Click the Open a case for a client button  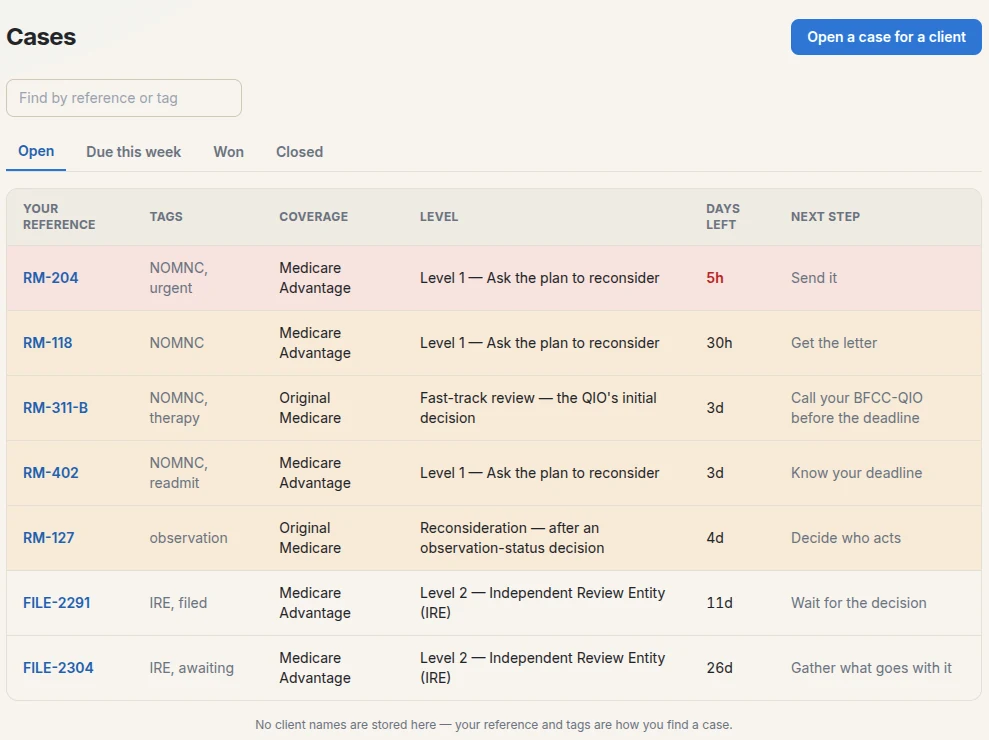886,37
